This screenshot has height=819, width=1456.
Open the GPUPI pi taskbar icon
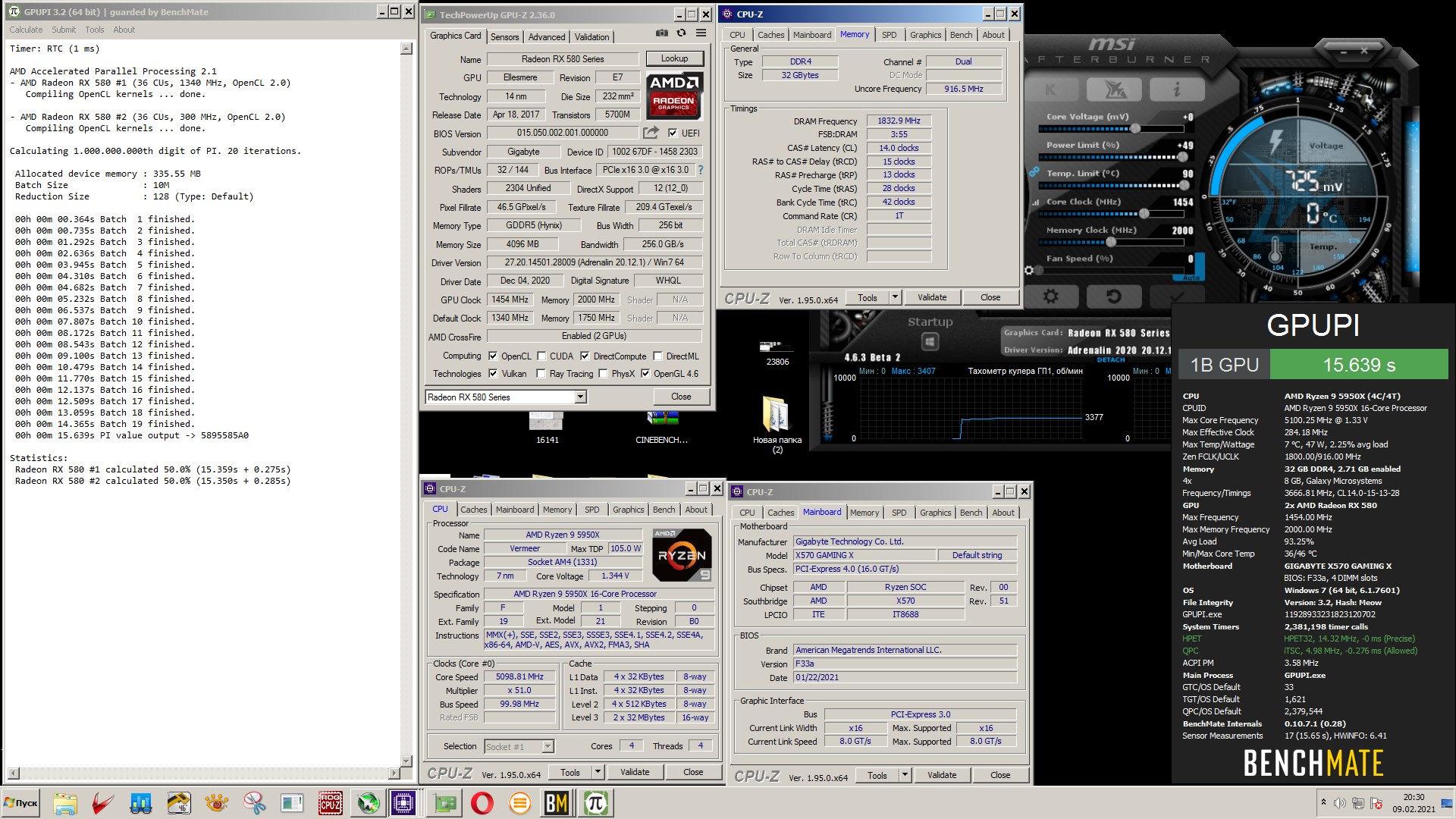pos(595,803)
